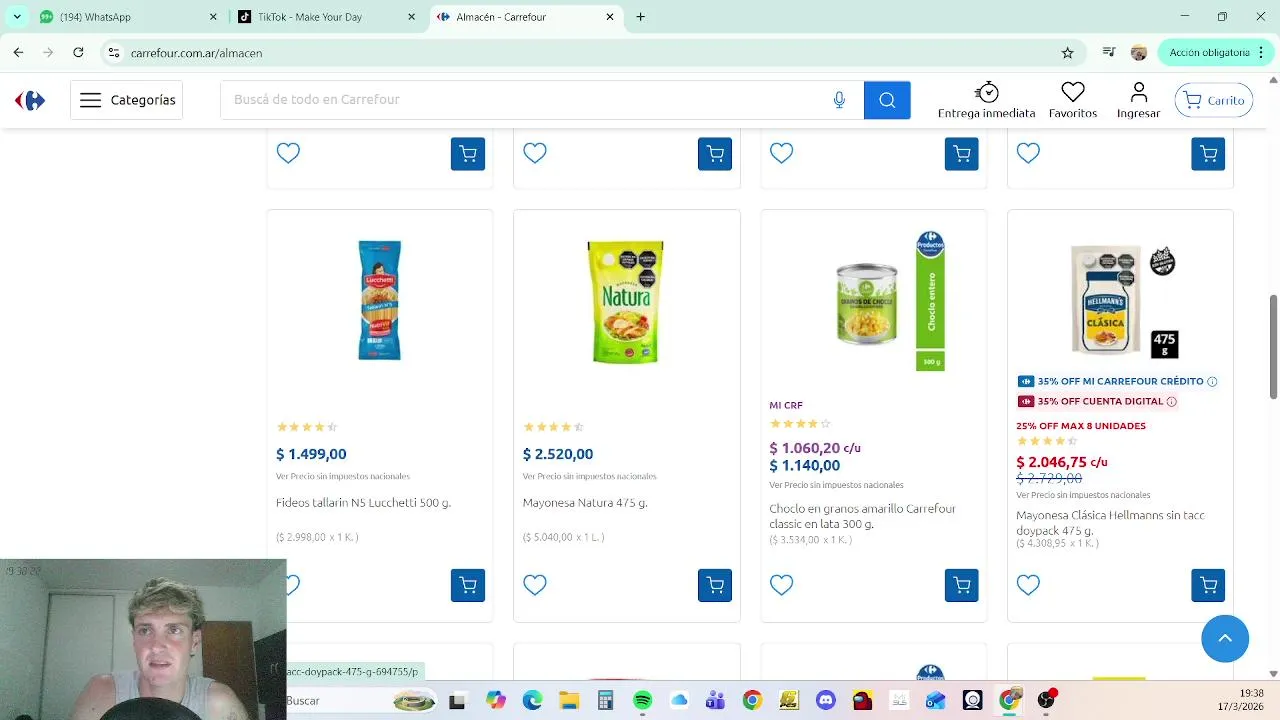Open a new browser tab

coord(641,17)
